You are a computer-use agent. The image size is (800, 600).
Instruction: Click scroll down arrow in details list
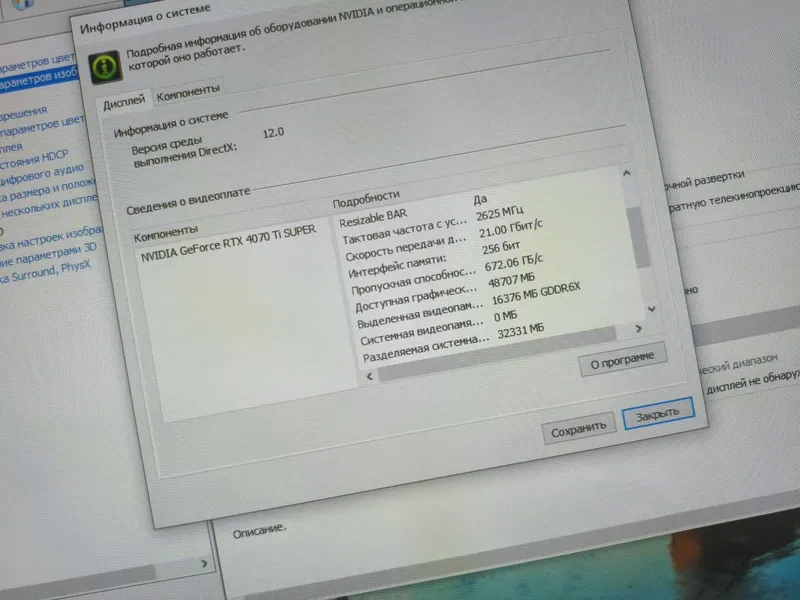(x=652, y=309)
